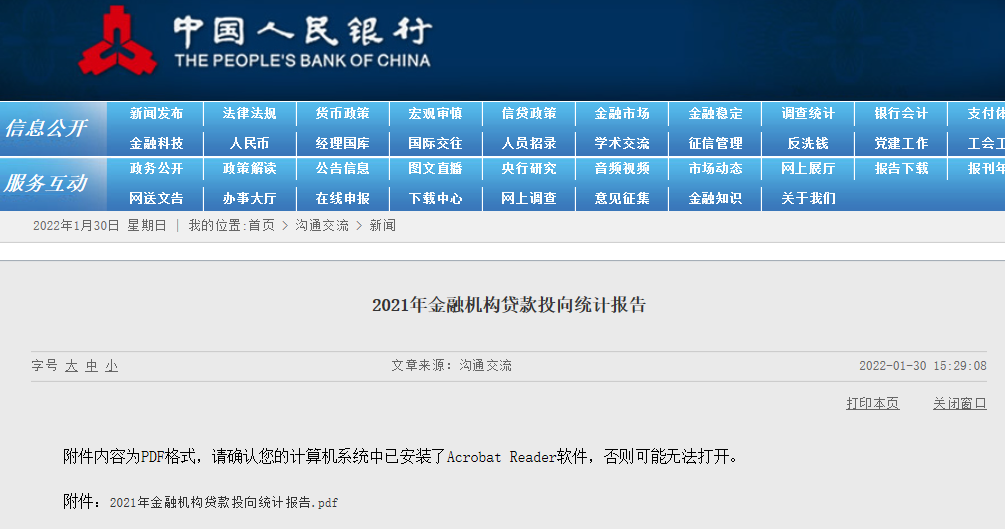This screenshot has width=1005, height=529.
Task: Go to 金融市场 section
Action: pos(621,114)
